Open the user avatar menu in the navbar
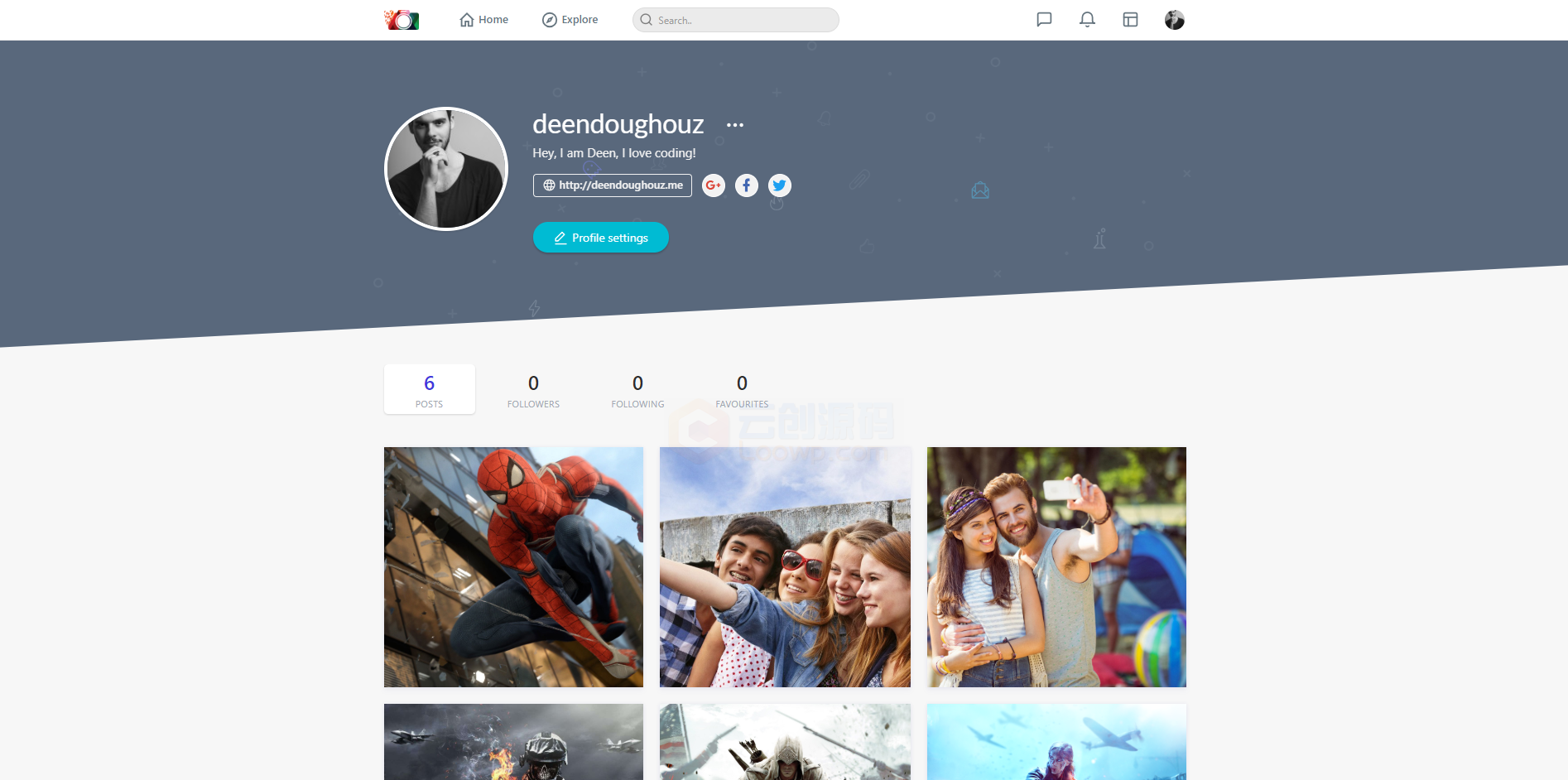1568x780 pixels. coord(1174,20)
